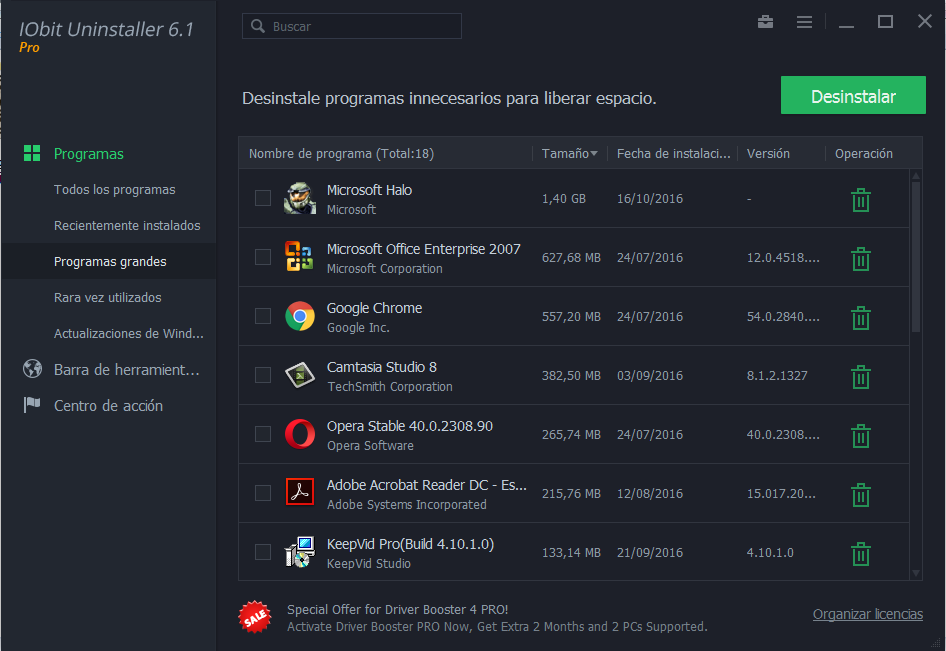
Task: Tick the checkbox for Microsoft Halo
Action: click(262, 198)
